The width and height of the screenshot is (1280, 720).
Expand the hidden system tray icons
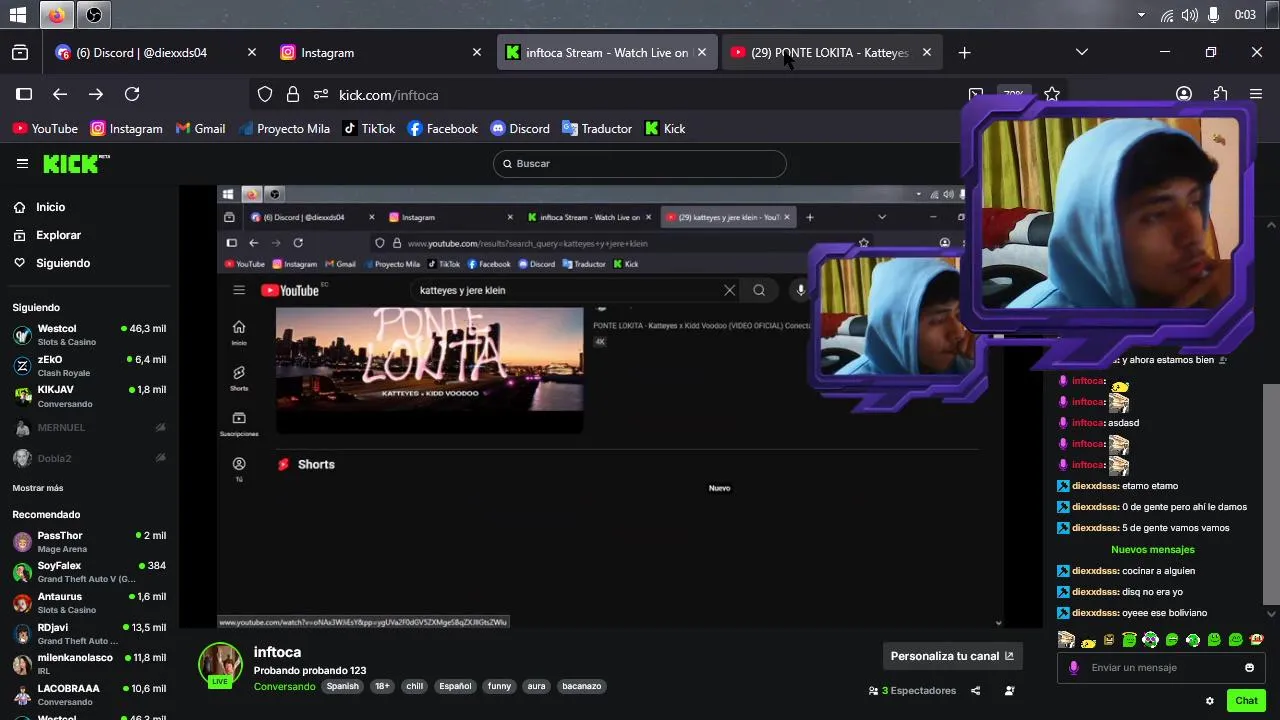click(1141, 15)
